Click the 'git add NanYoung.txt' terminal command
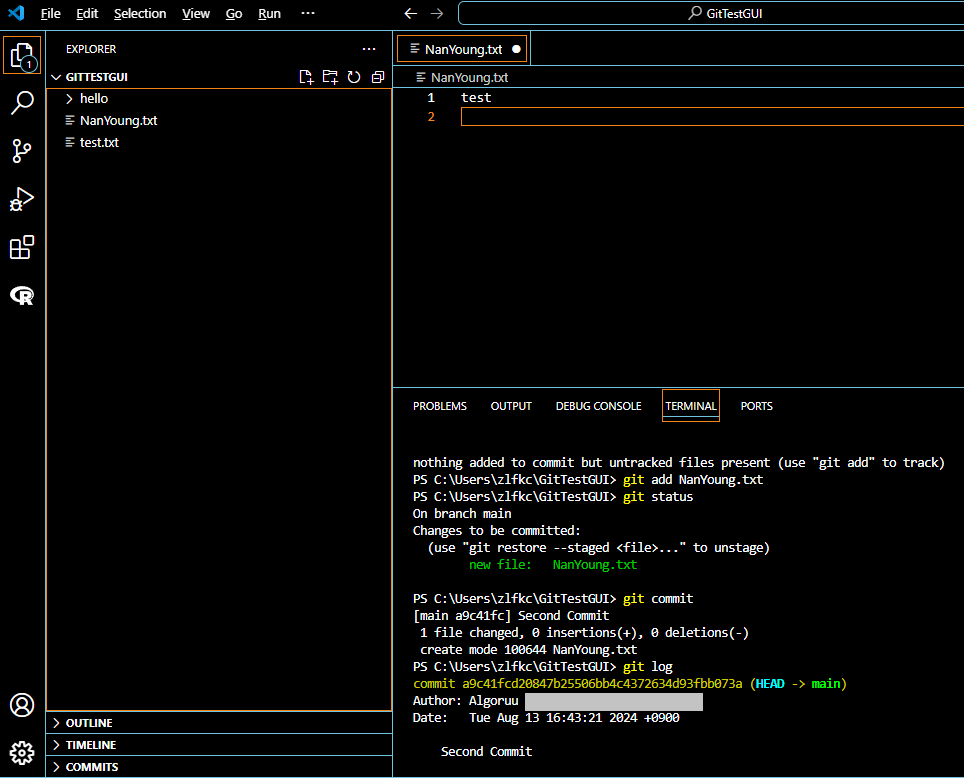 (693, 480)
